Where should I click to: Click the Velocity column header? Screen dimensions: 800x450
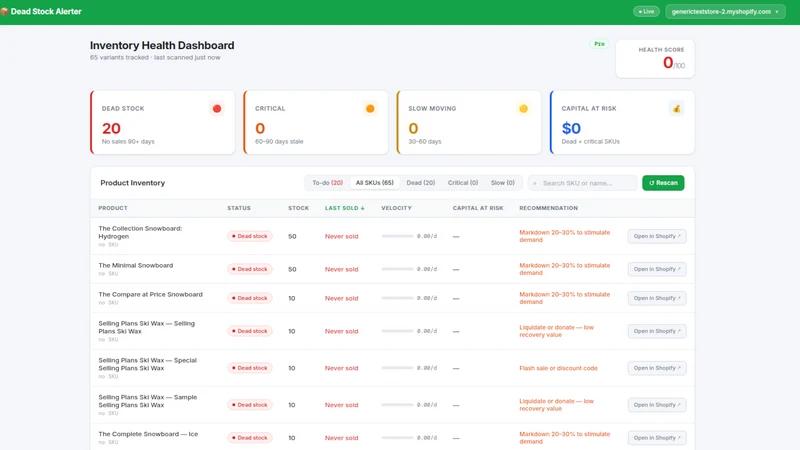(x=396, y=208)
